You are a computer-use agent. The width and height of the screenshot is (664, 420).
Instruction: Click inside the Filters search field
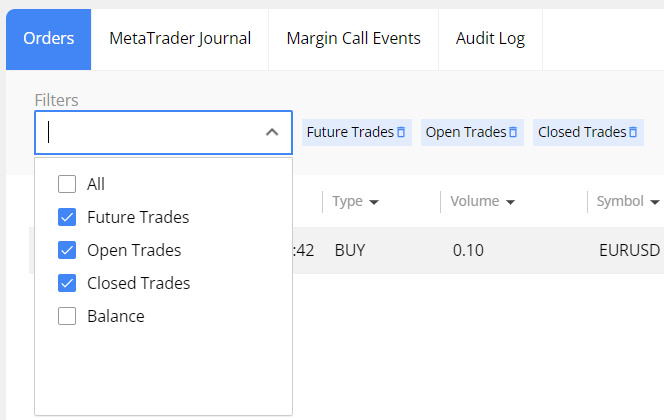[150, 132]
